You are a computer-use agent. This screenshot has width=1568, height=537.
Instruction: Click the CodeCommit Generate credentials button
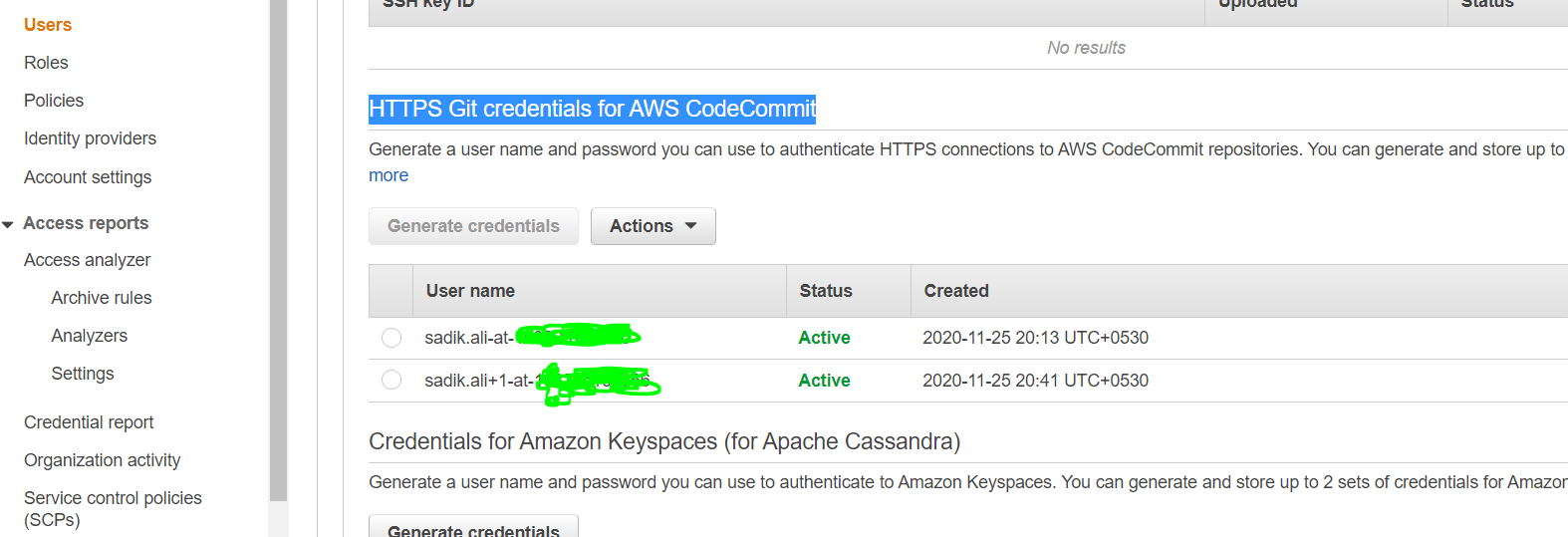tap(473, 226)
